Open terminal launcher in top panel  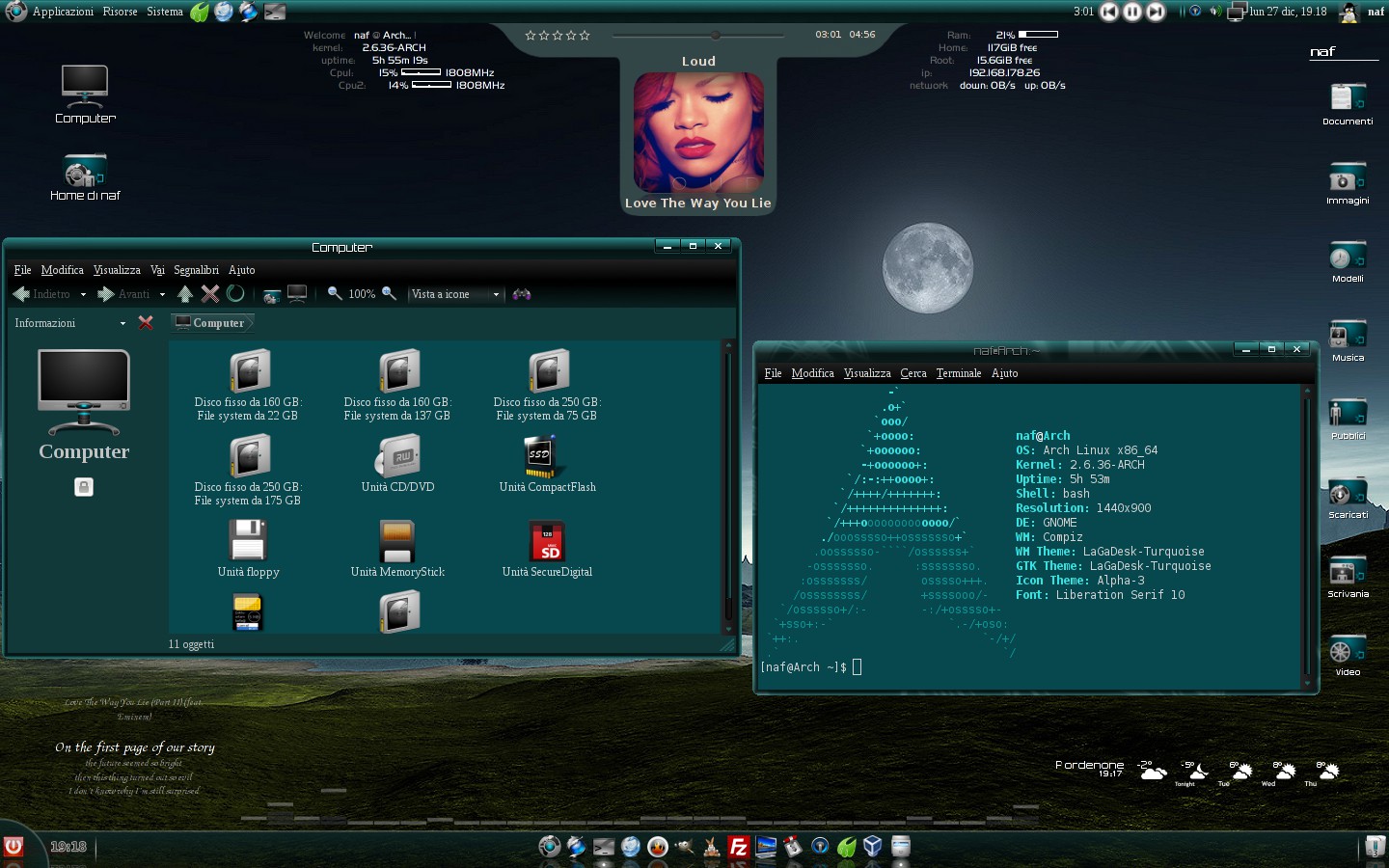pos(275,12)
